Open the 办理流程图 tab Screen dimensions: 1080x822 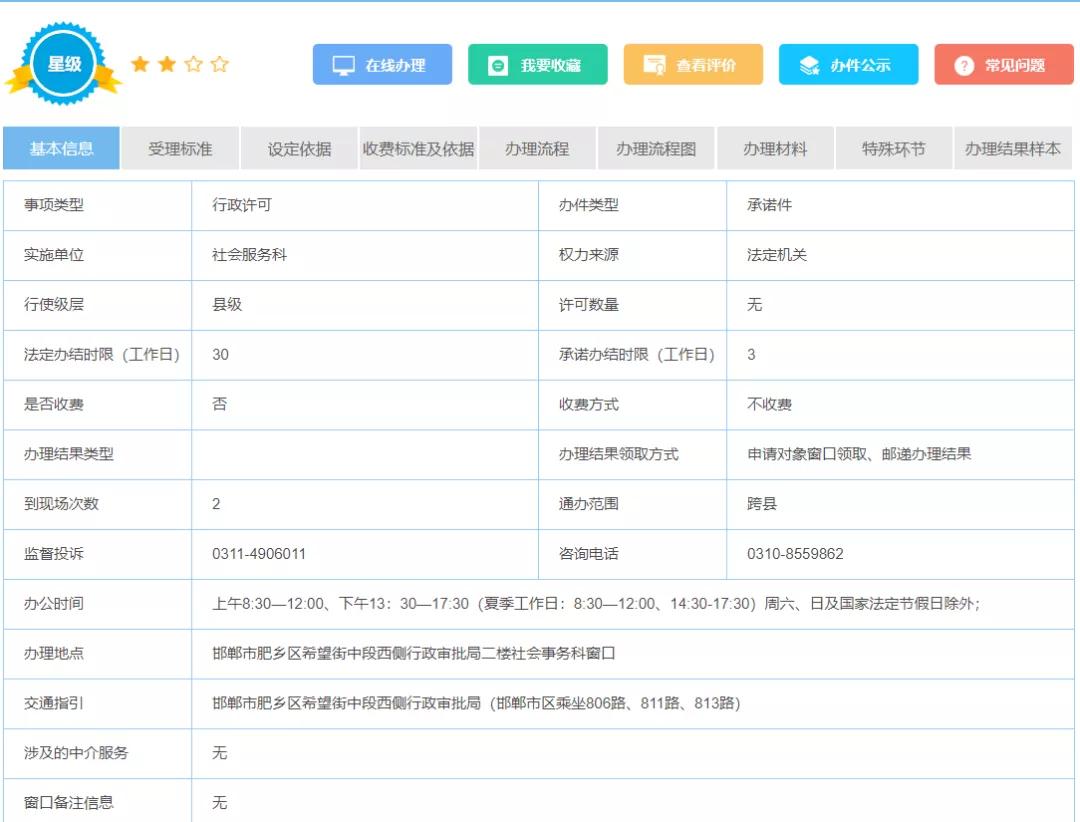656,149
